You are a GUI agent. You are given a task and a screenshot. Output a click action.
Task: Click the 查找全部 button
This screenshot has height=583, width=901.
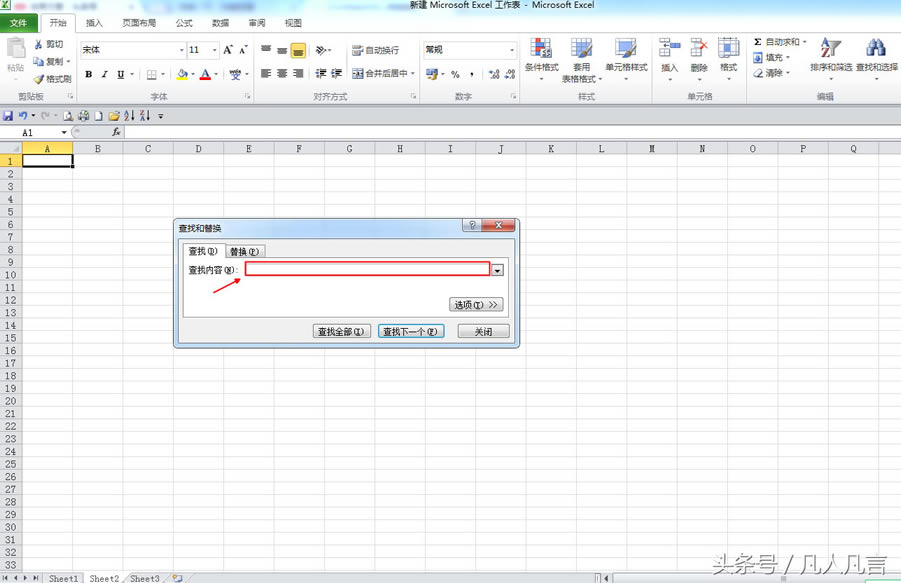tap(342, 331)
